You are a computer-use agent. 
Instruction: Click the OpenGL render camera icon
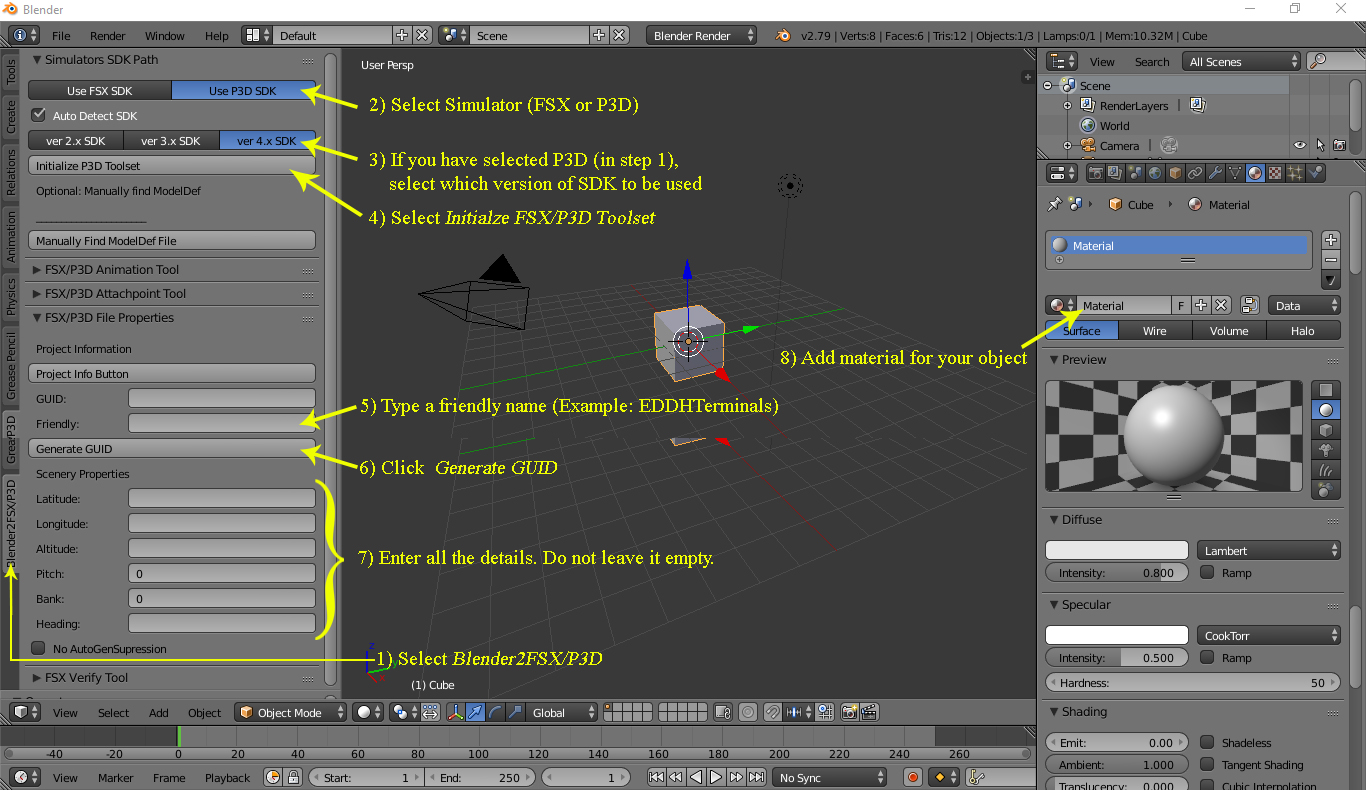tap(850, 712)
